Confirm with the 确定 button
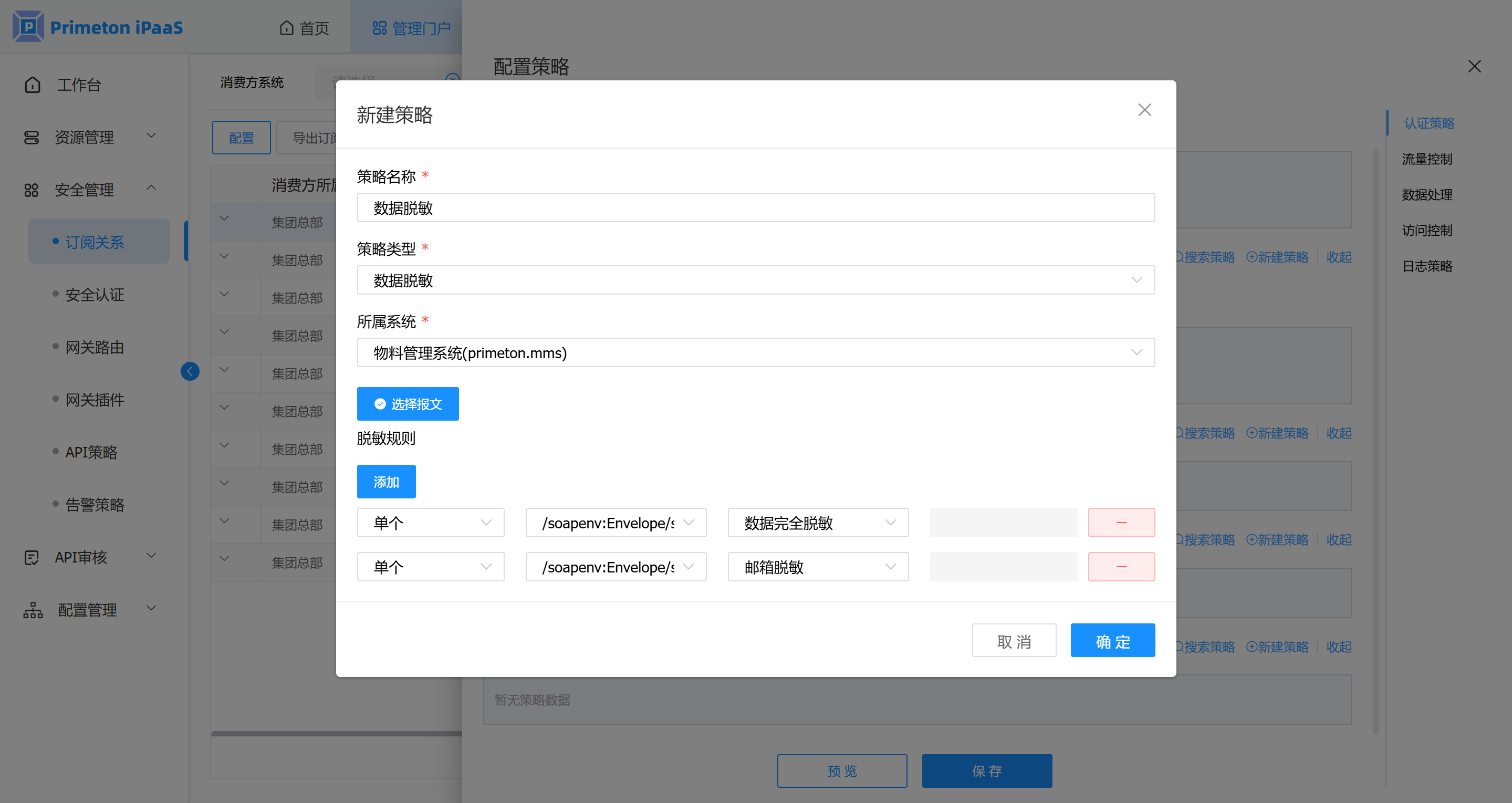Screen dimensions: 1512x803 coord(1112,641)
